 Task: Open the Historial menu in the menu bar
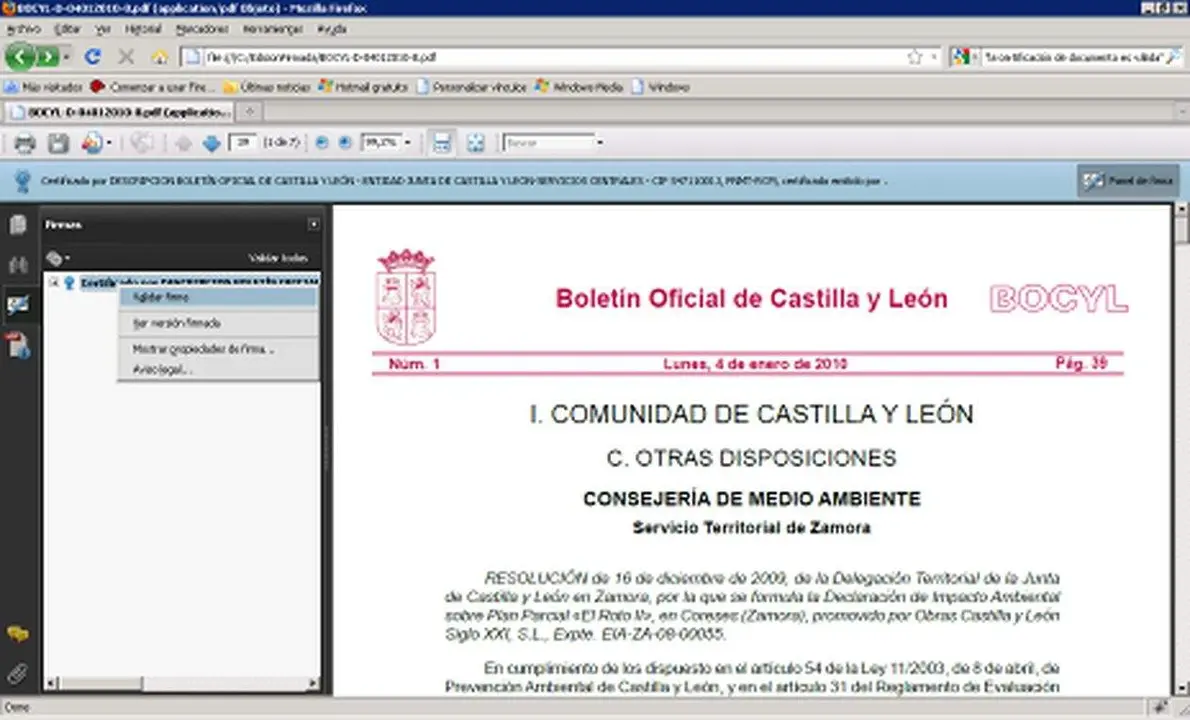[142, 29]
